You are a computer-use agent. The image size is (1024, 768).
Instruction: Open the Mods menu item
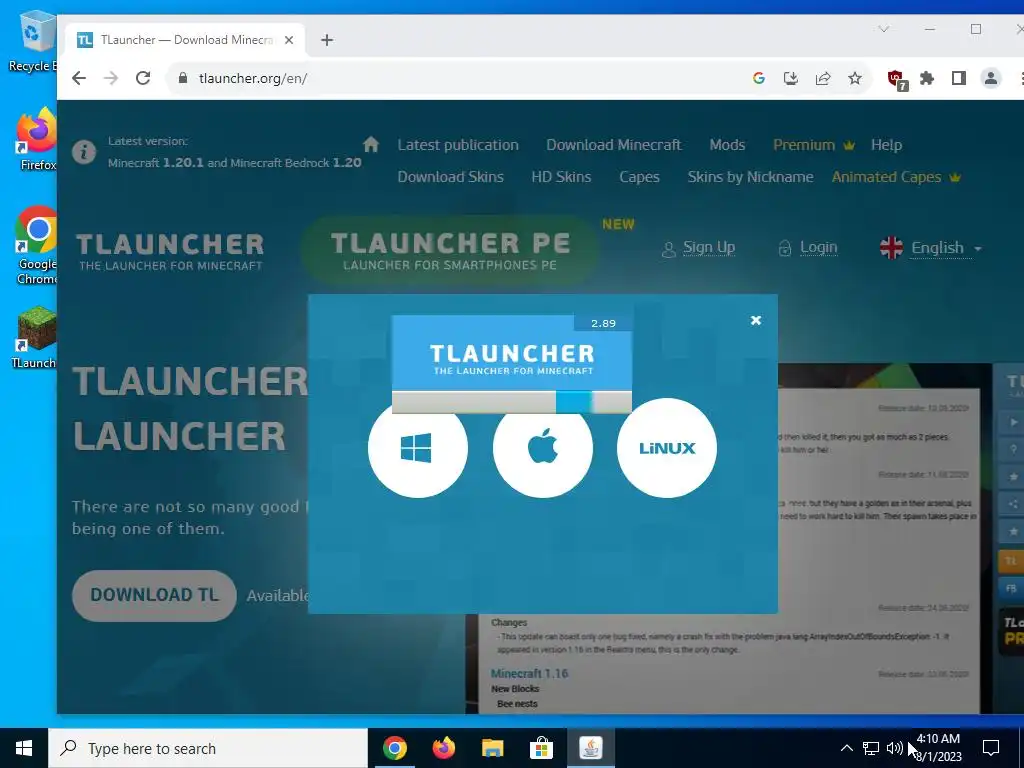(x=727, y=145)
